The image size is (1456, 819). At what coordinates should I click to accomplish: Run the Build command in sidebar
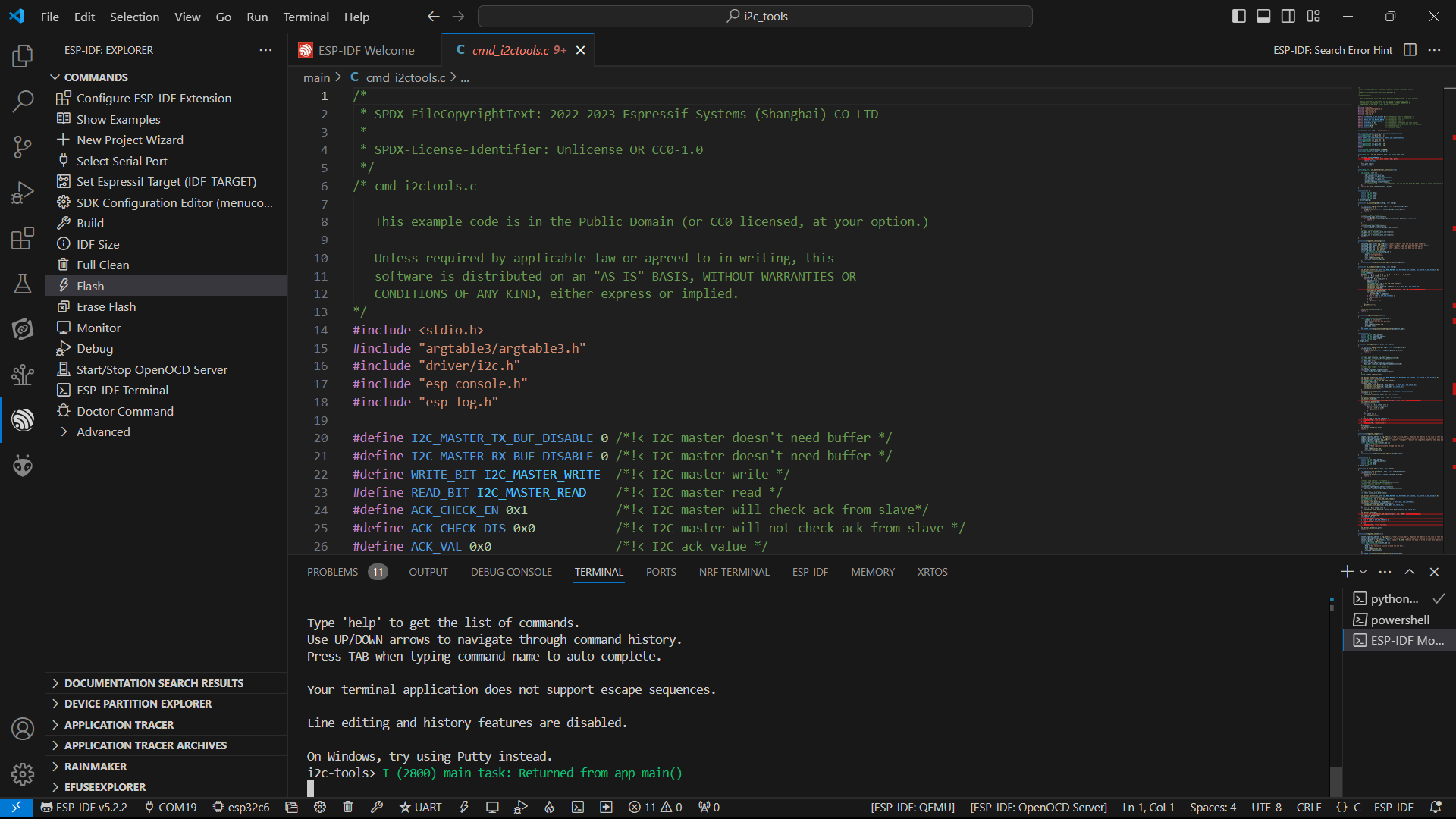click(167, 223)
